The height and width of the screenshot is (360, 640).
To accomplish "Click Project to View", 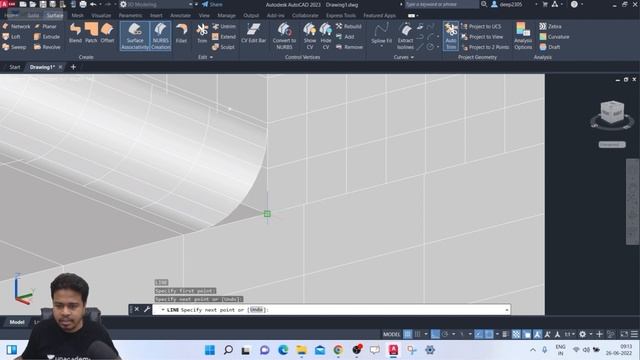I will click(482, 37).
